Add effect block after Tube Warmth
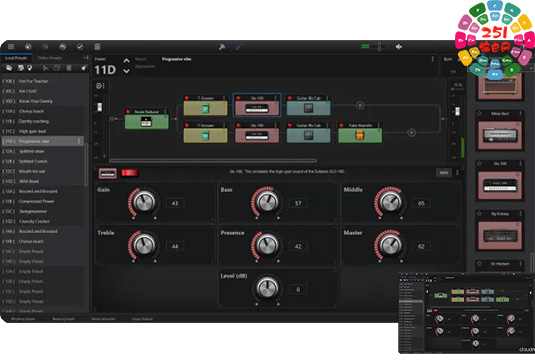Viewport: 535px width, 363px height. 411,132
